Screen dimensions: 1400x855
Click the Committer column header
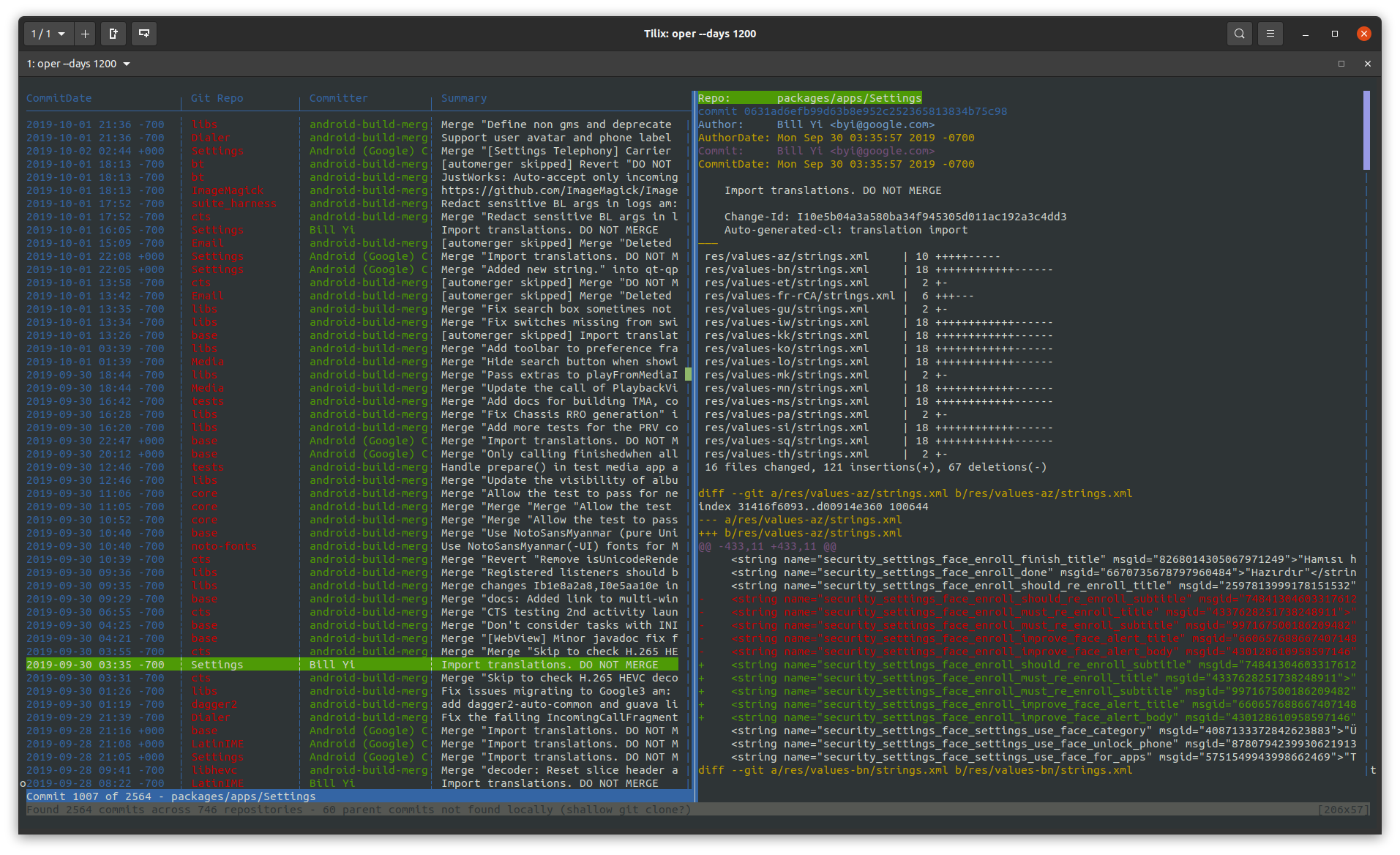coord(338,98)
